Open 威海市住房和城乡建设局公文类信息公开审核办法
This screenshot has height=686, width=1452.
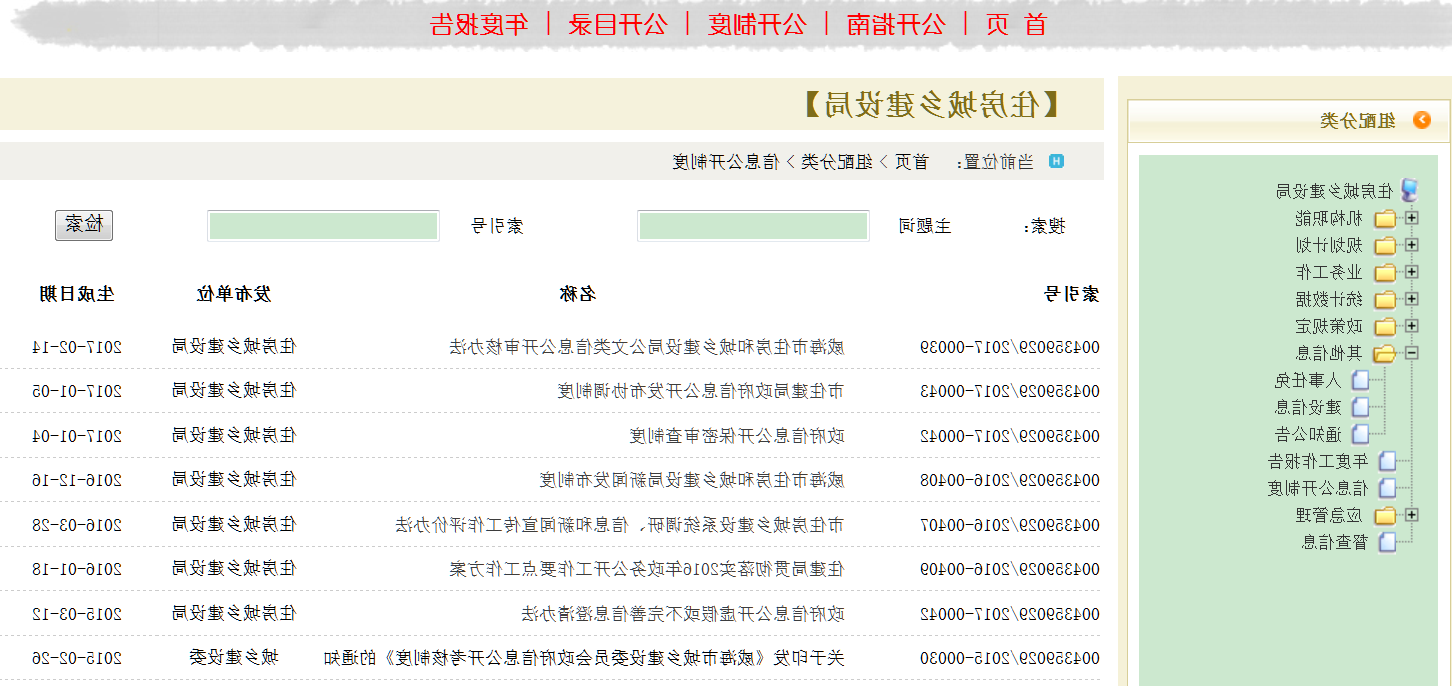tap(646, 347)
